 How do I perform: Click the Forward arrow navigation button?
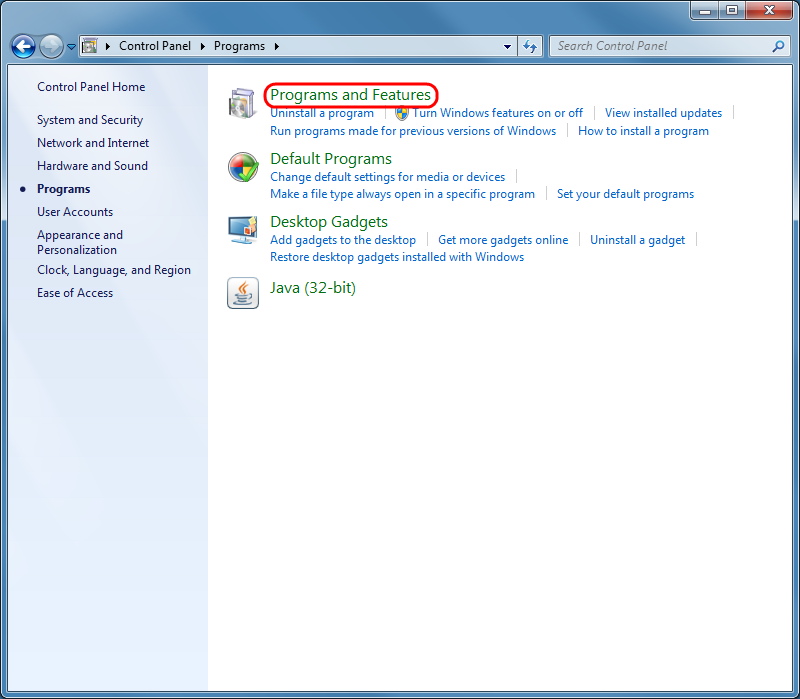tap(51, 46)
